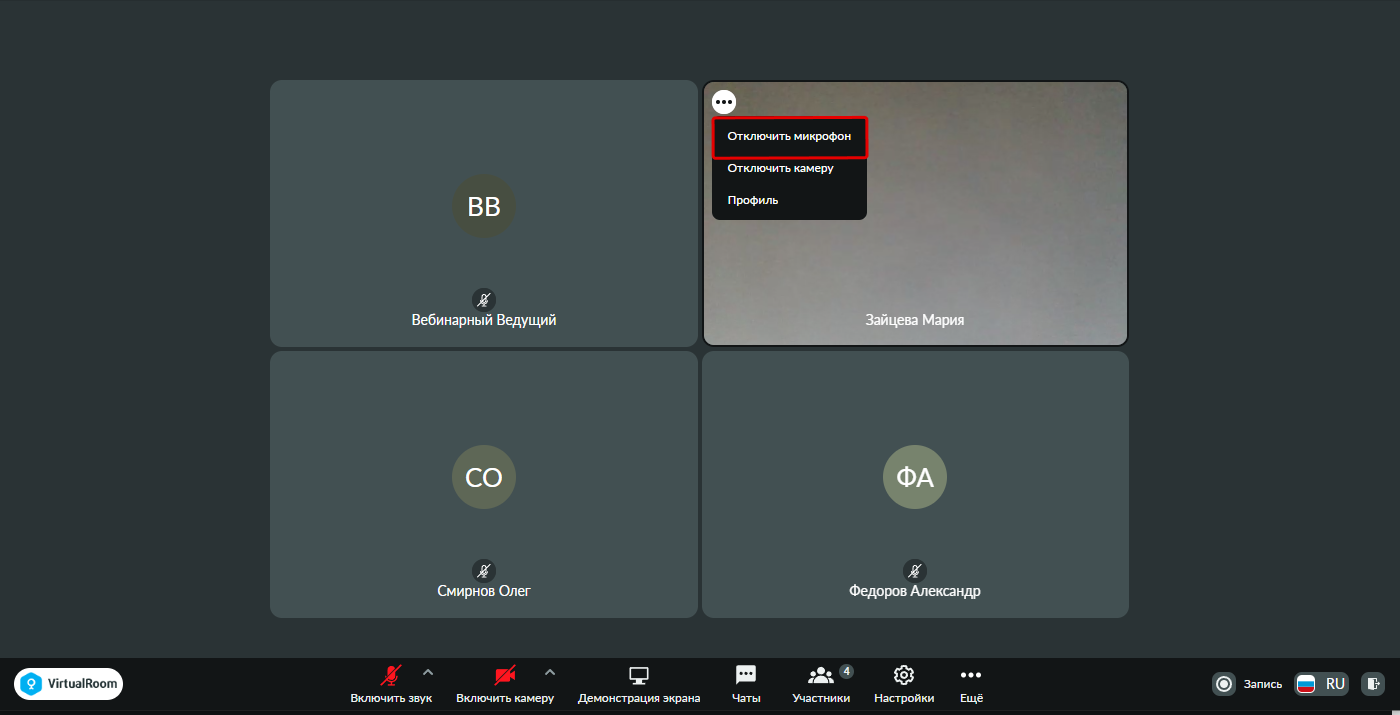The width and height of the screenshot is (1400, 715).
Task: Click the Вебинарный Ведущий participant tile
Action: (x=484, y=213)
